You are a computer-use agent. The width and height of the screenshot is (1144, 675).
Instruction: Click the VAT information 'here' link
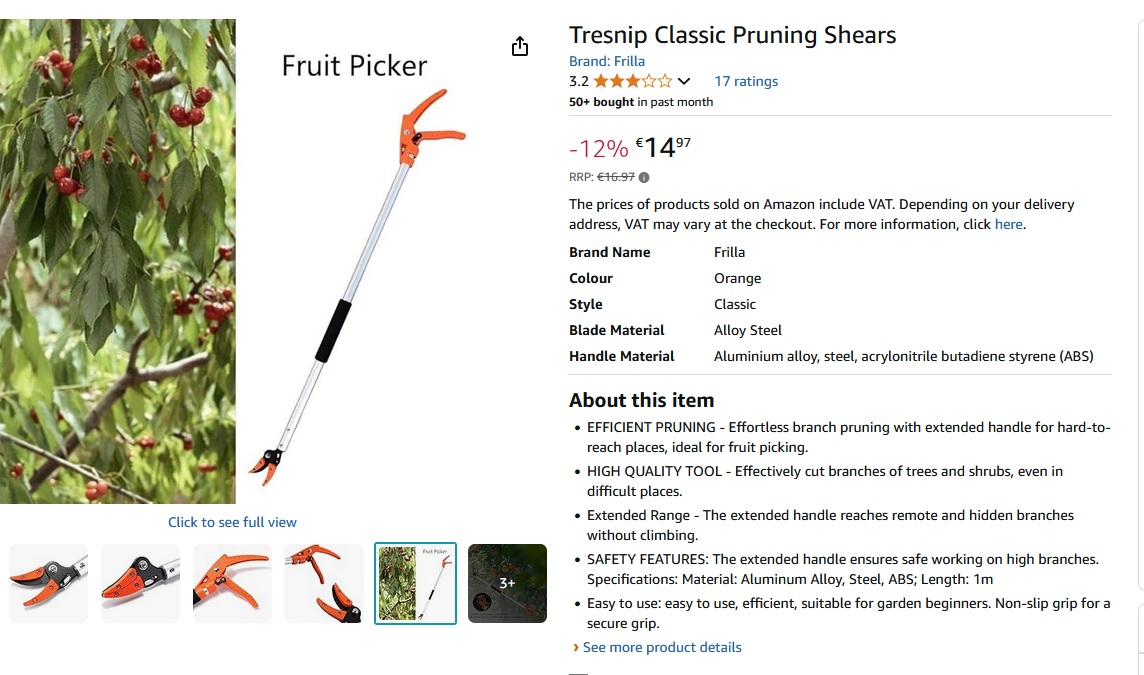(1008, 224)
